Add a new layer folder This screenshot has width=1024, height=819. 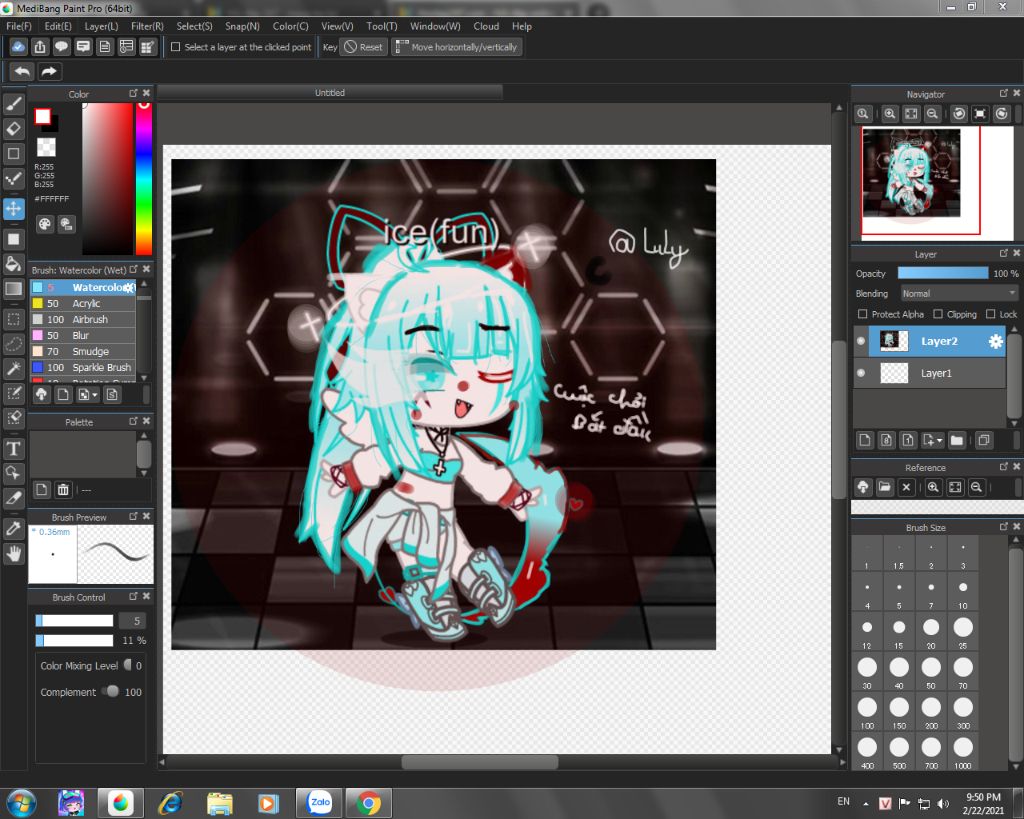pyautogui.click(x=957, y=440)
